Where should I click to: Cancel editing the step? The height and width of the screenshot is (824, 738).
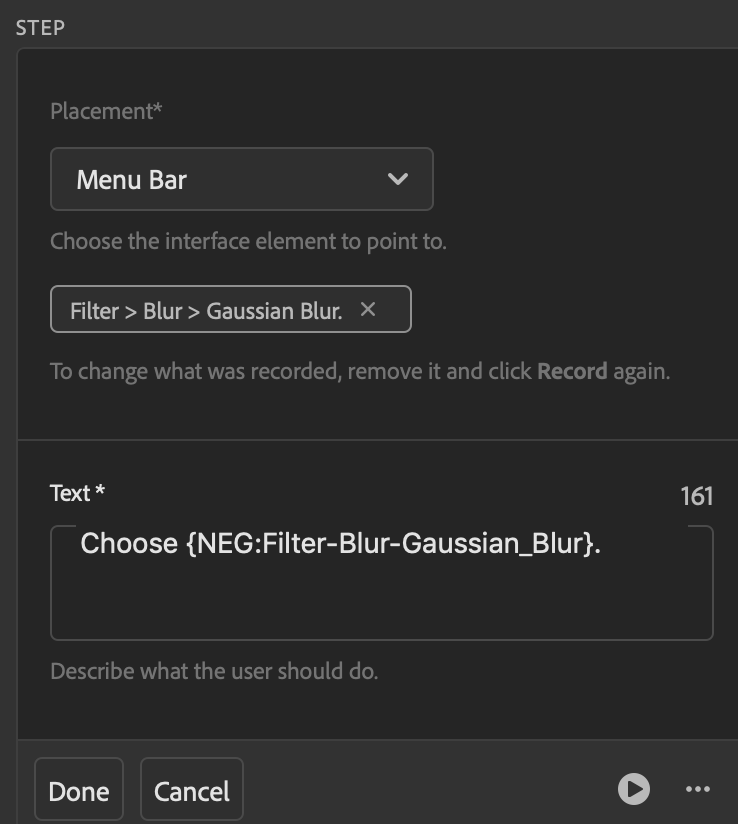(191, 791)
